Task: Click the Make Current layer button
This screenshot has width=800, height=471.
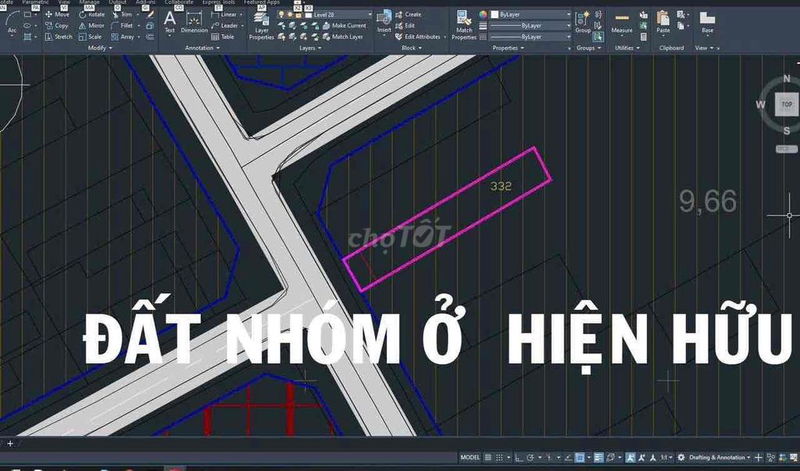Action: click(346, 25)
